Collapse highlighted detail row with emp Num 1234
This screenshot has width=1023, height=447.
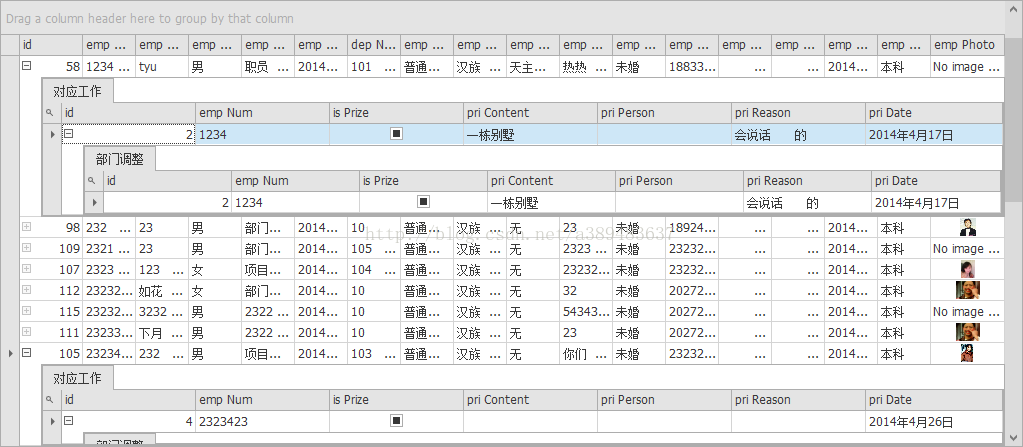[69, 134]
